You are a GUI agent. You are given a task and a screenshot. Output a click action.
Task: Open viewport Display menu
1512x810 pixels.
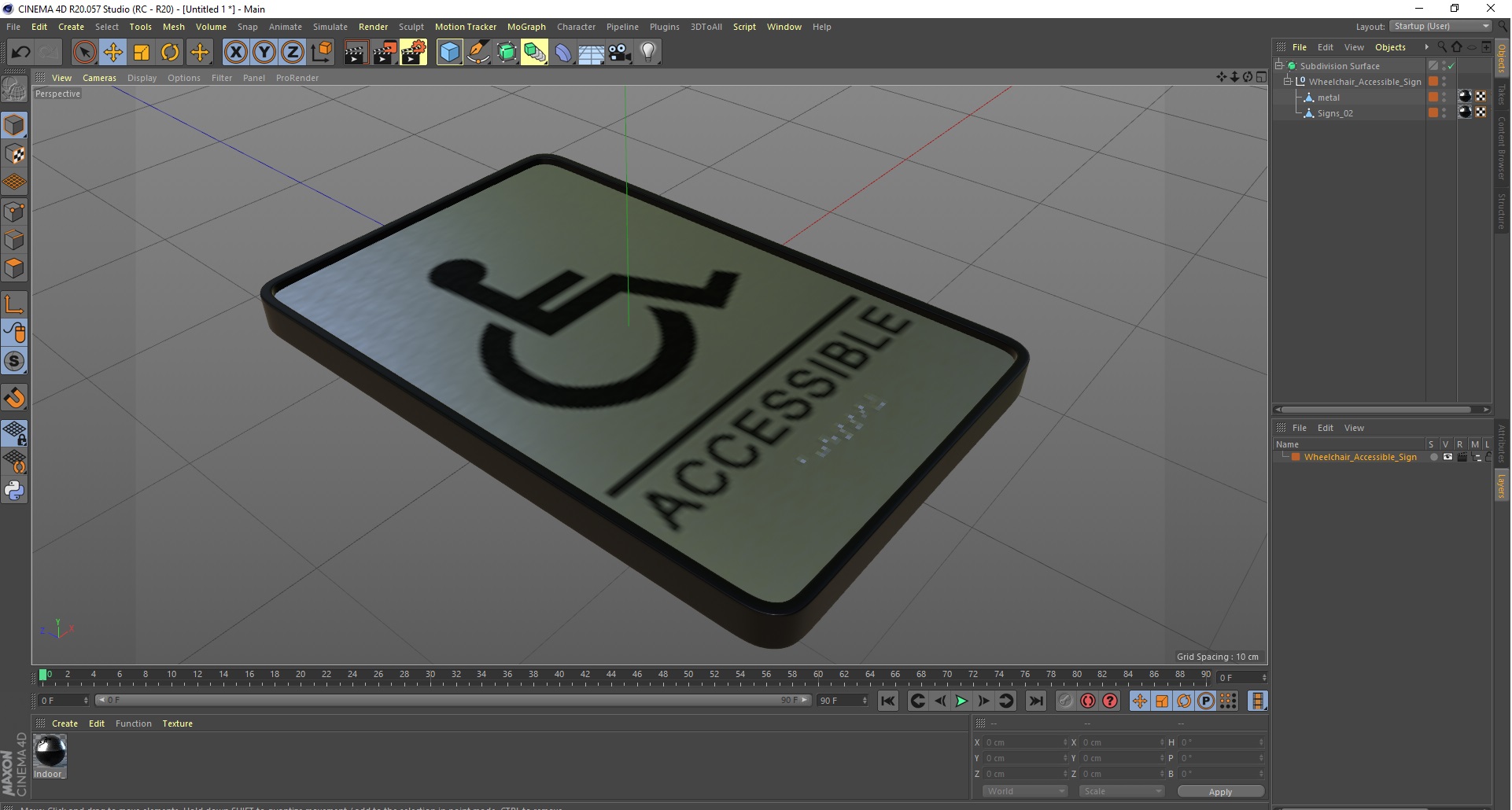click(x=142, y=78)
